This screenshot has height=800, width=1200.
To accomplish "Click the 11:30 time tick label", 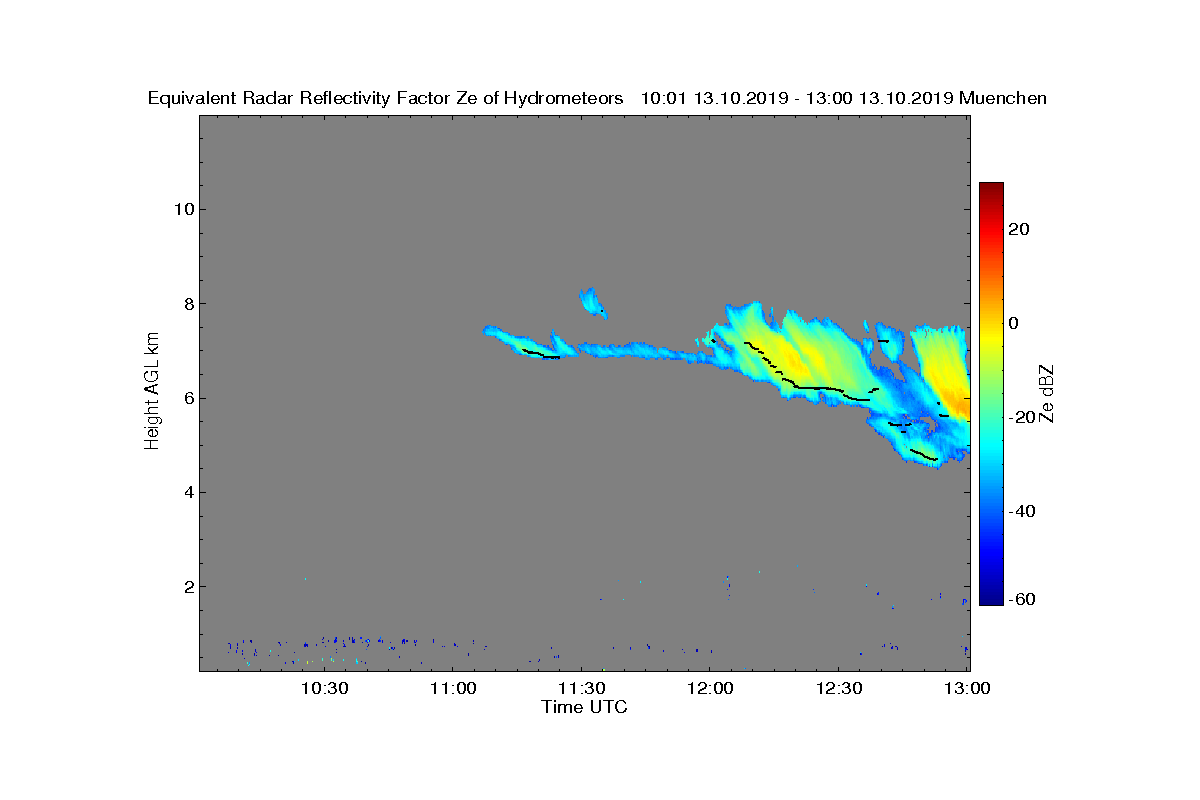I will point(582,688).
